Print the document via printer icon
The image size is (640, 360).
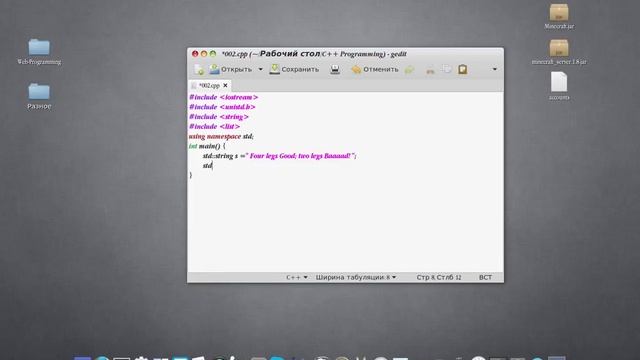pos(335,69)
